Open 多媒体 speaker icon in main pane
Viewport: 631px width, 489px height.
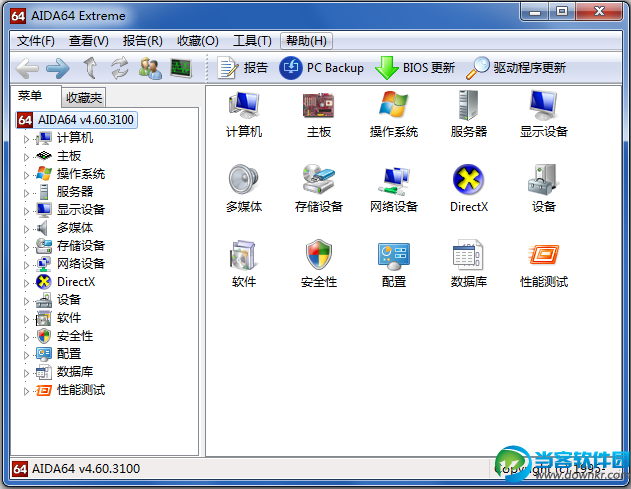(244, 188)
